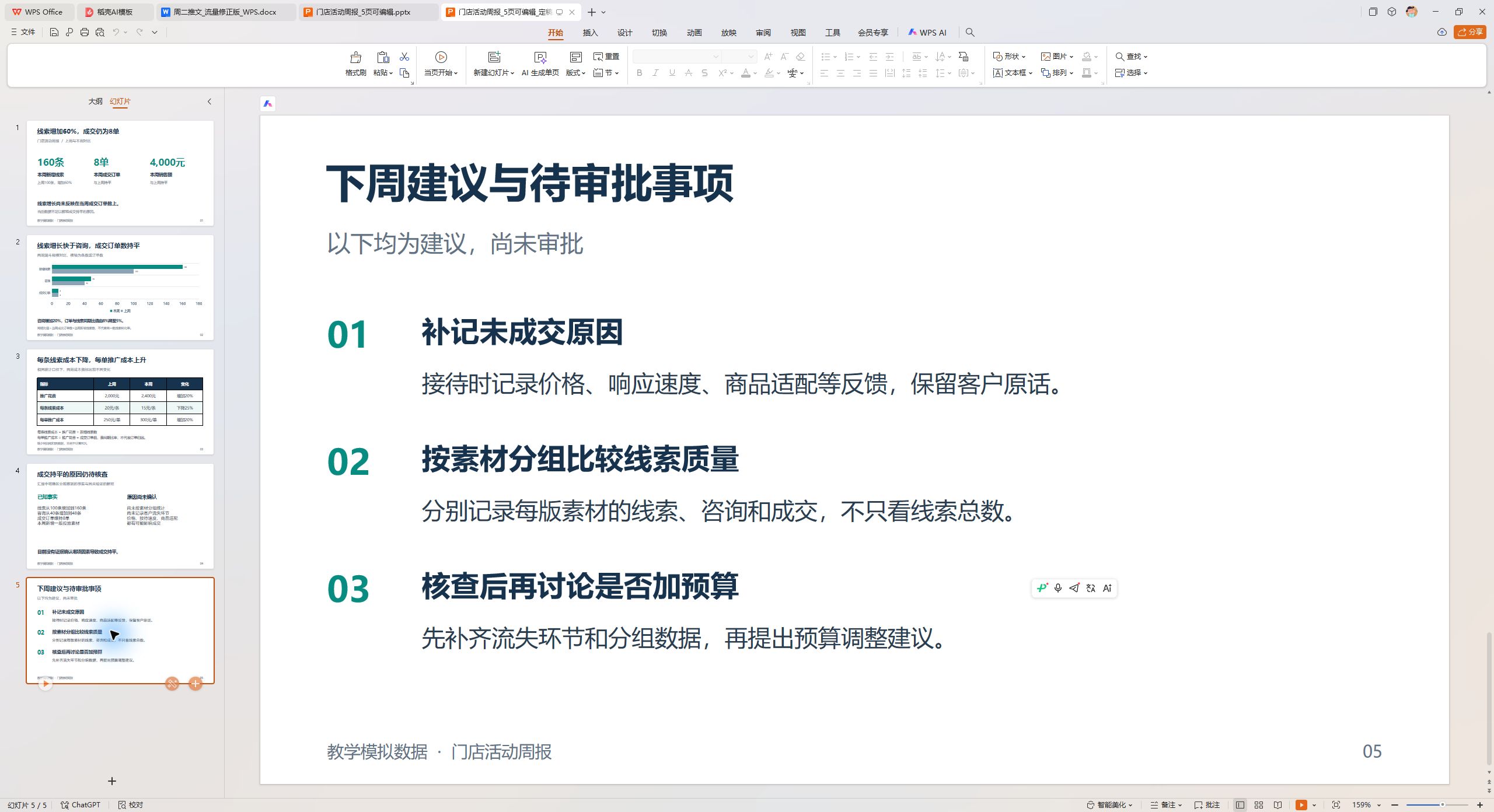Toggle the S strikethrough formatting
This screenshot has width=1494, height=812.
point(705,73)
